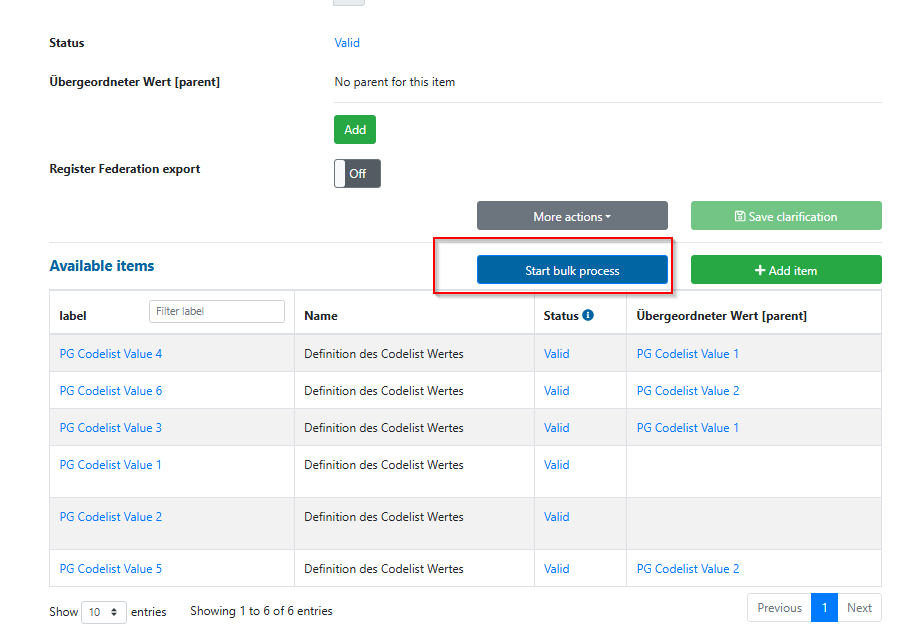Open PG Codelist Value 4 item link

coord(110,354)
